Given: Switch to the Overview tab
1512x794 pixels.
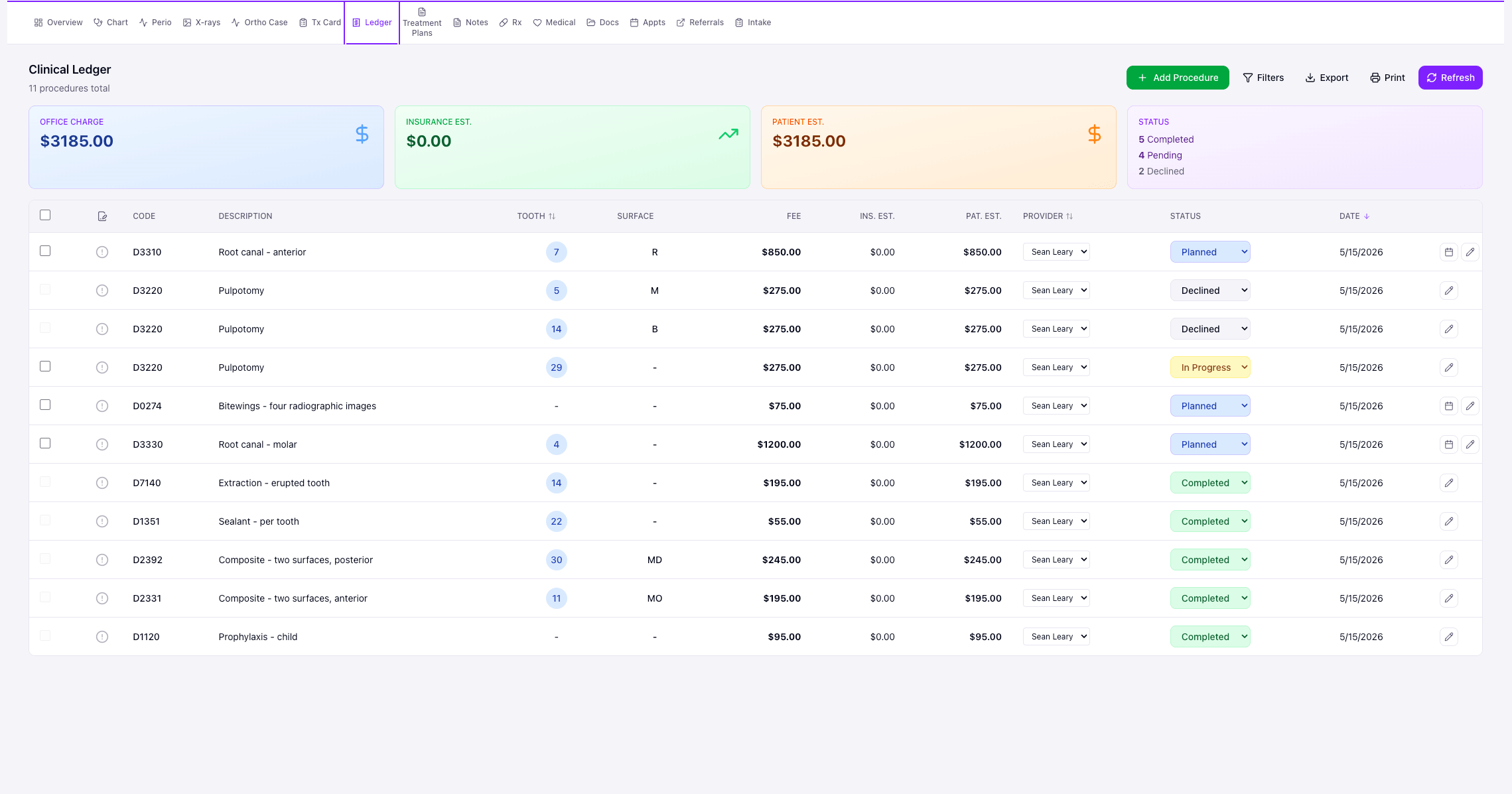Looking at the screenshot, I should coord(58,23).
